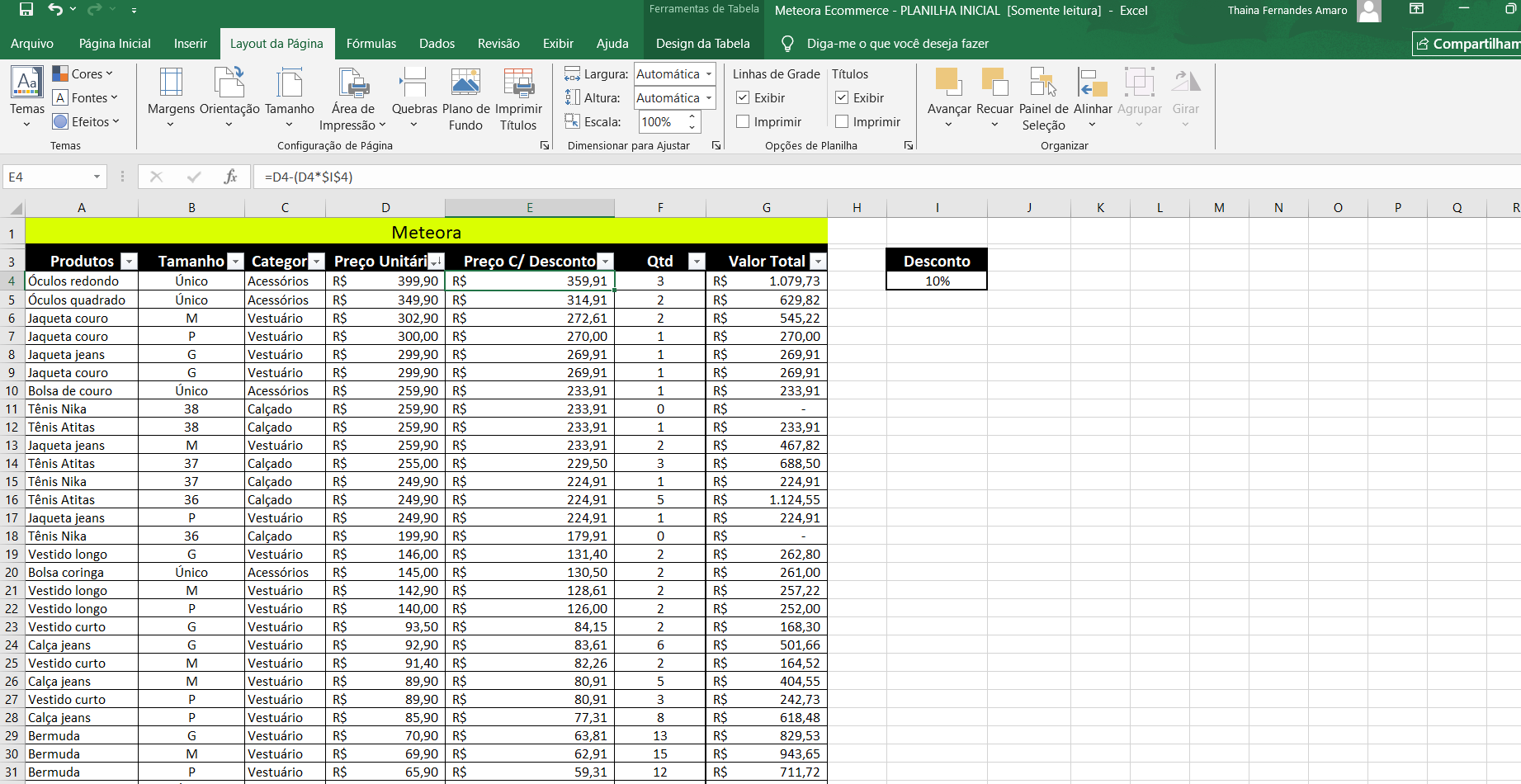Open the Customize Quick Access Toolbar dropdown
Image resolution: width=1521 pixels, height=784 pixels.
click(x=134, y=11)
